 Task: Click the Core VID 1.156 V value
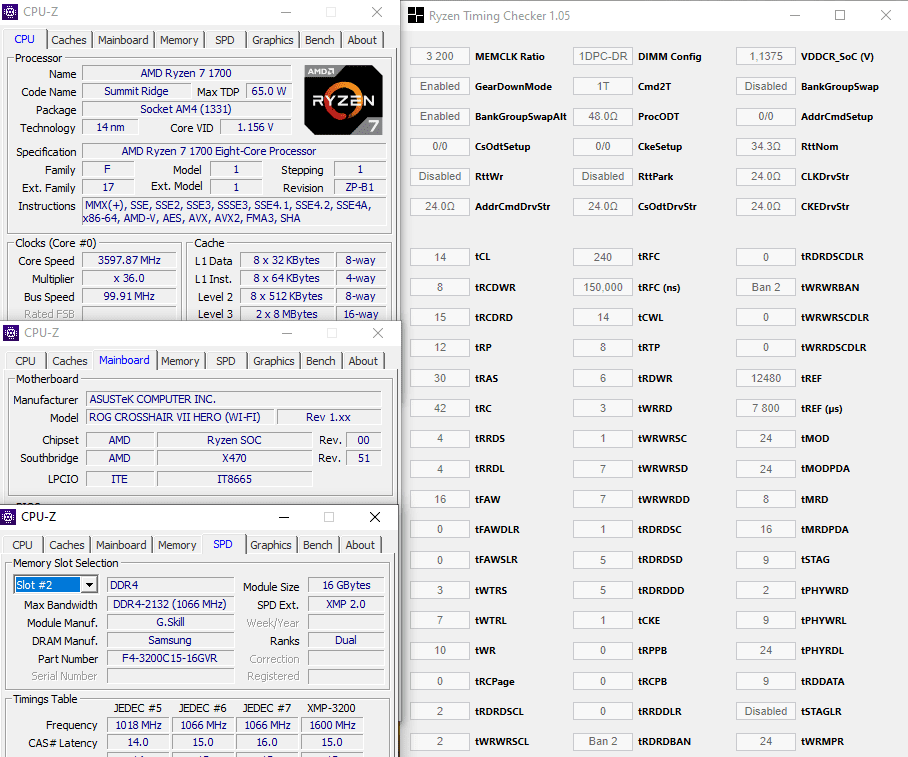(255, 127)
